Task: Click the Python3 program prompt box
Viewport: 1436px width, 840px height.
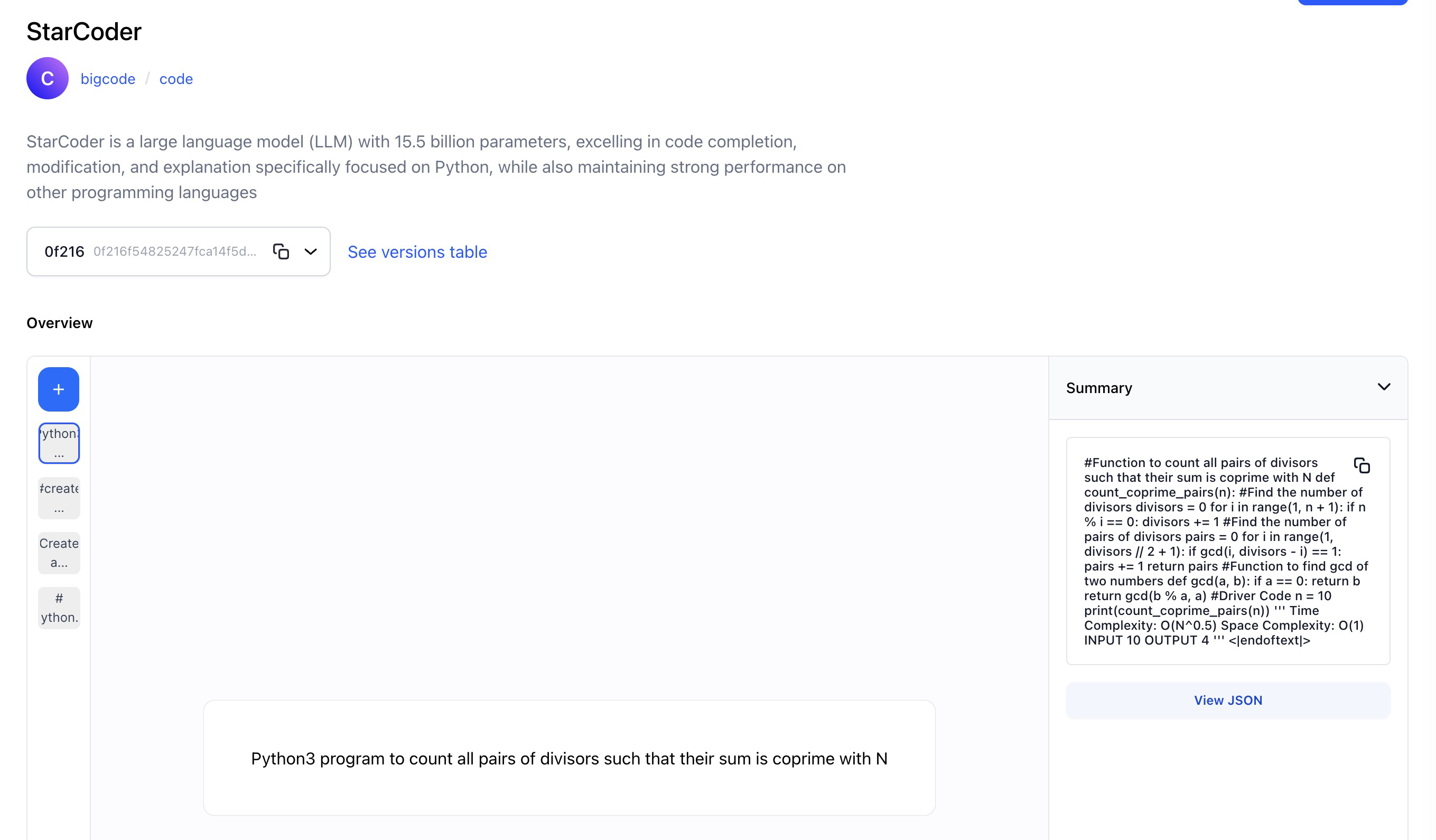Action: (568, 758)
